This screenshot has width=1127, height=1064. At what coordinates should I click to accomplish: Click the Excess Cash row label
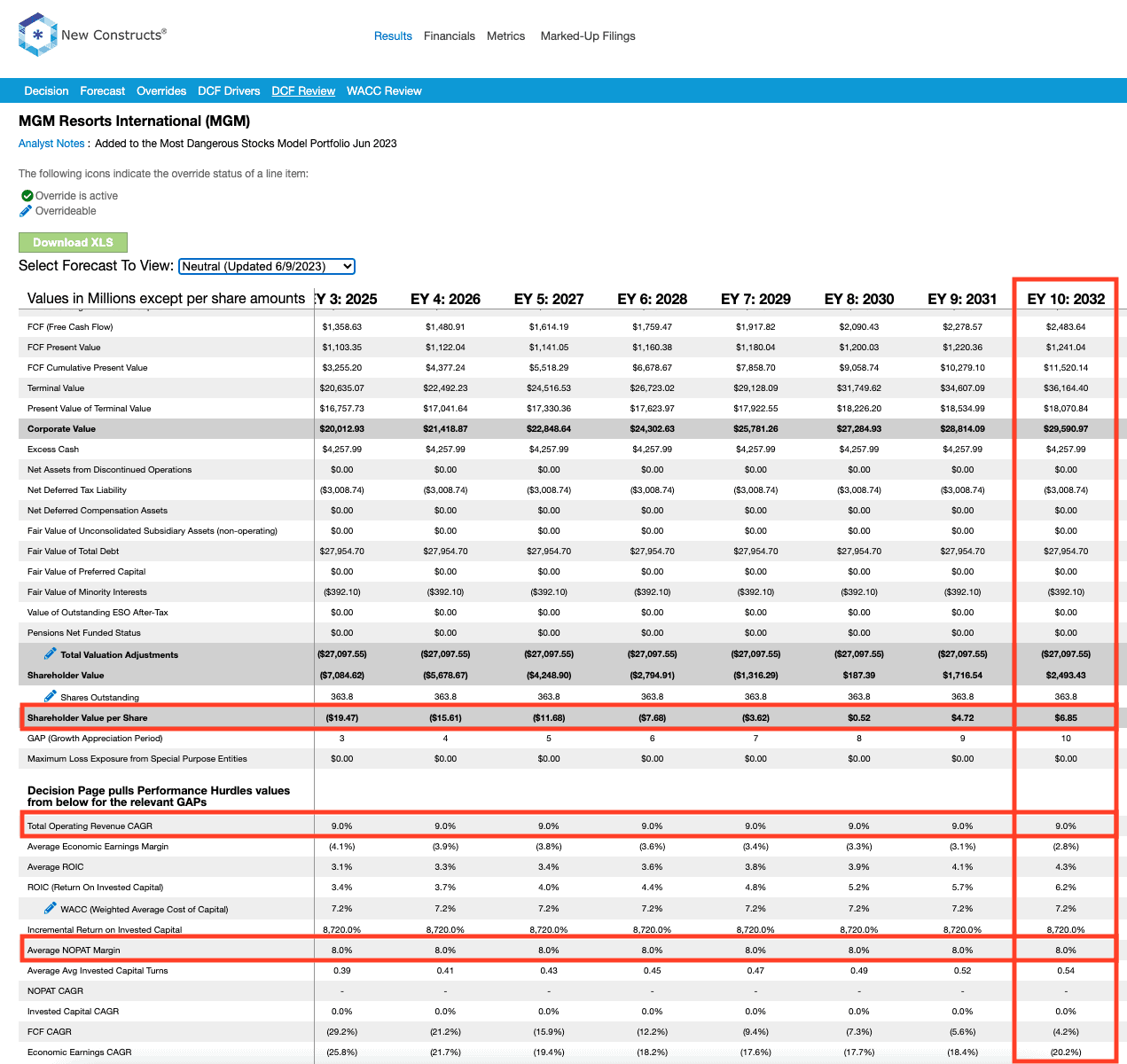pyautogui.click(x=53, y=450)
